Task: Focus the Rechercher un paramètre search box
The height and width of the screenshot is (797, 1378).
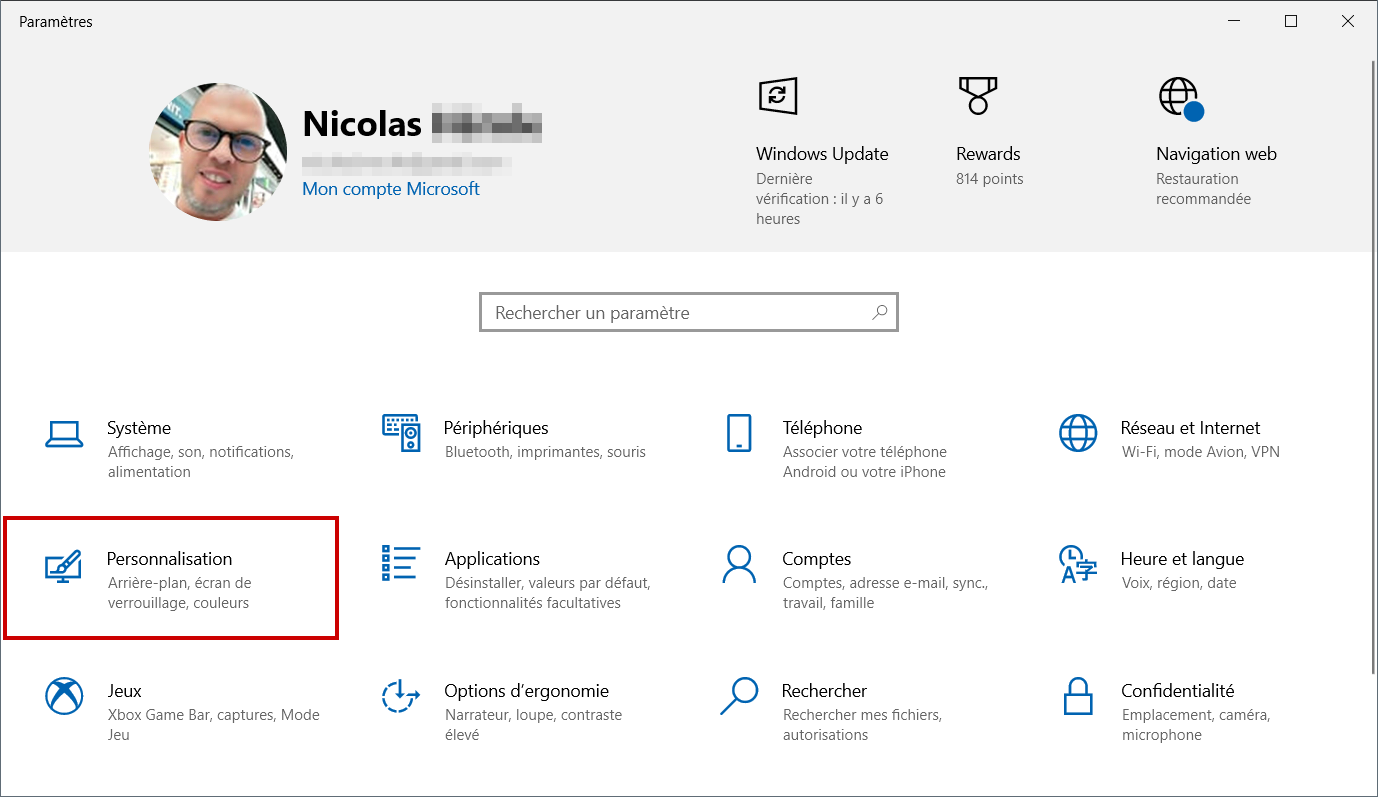Action: point(689,312)
